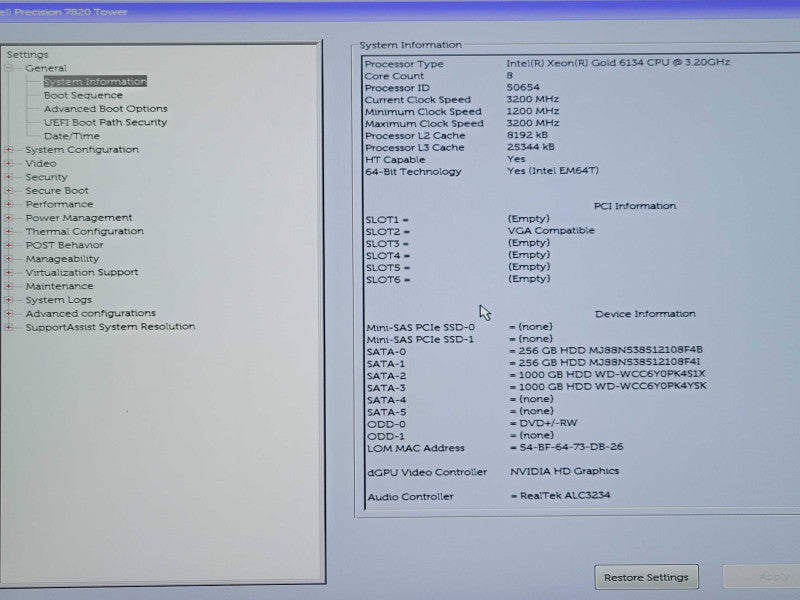Select Power Management tree label
The height and width of the screenshot is (600, 800).
click(x=79, y=218)
